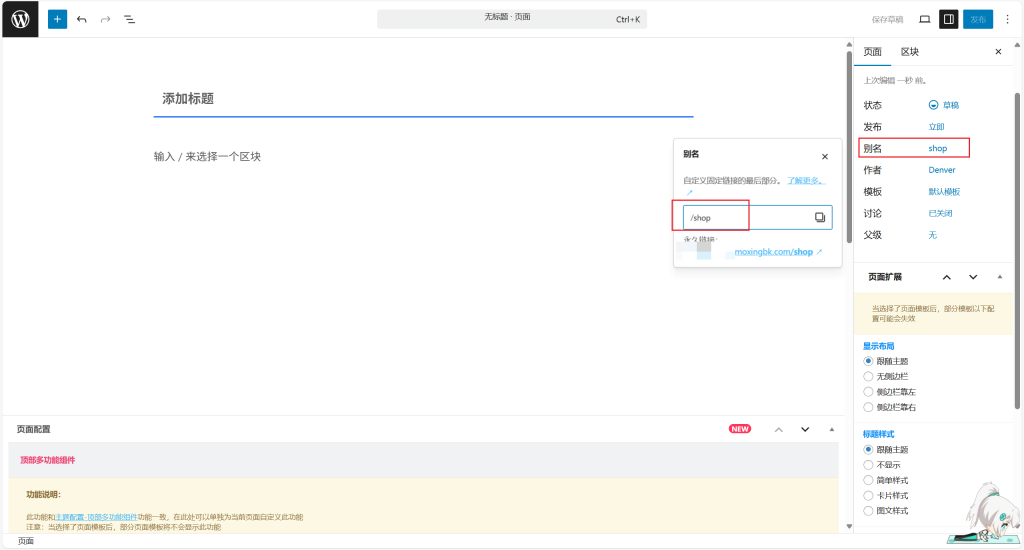Click the preview device view icon
This screenshot has height=550, width=1024.
(x=924, y=19)
